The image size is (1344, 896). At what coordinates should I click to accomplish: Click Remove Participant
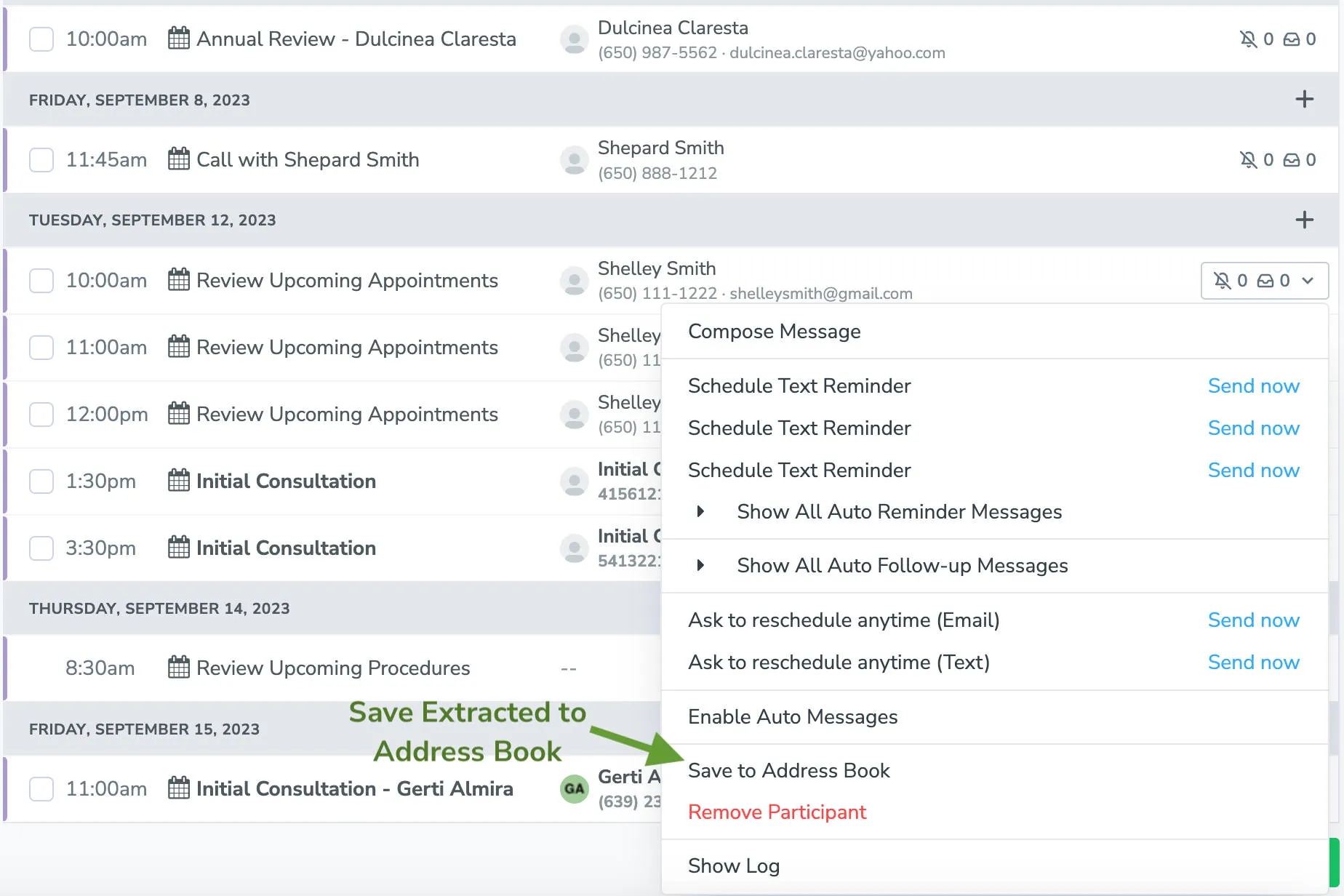coord(777,812)
